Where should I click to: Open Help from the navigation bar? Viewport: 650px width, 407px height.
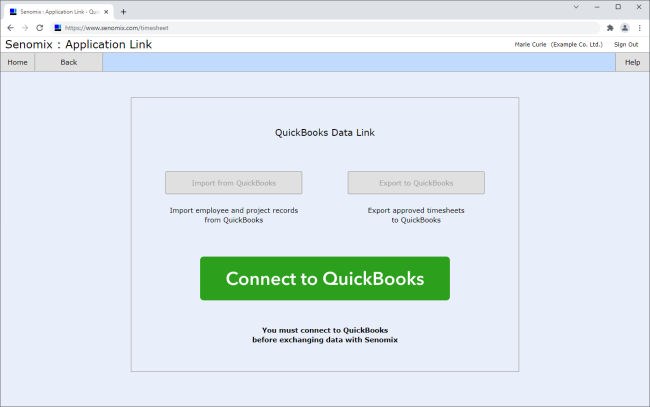(632, 62)
